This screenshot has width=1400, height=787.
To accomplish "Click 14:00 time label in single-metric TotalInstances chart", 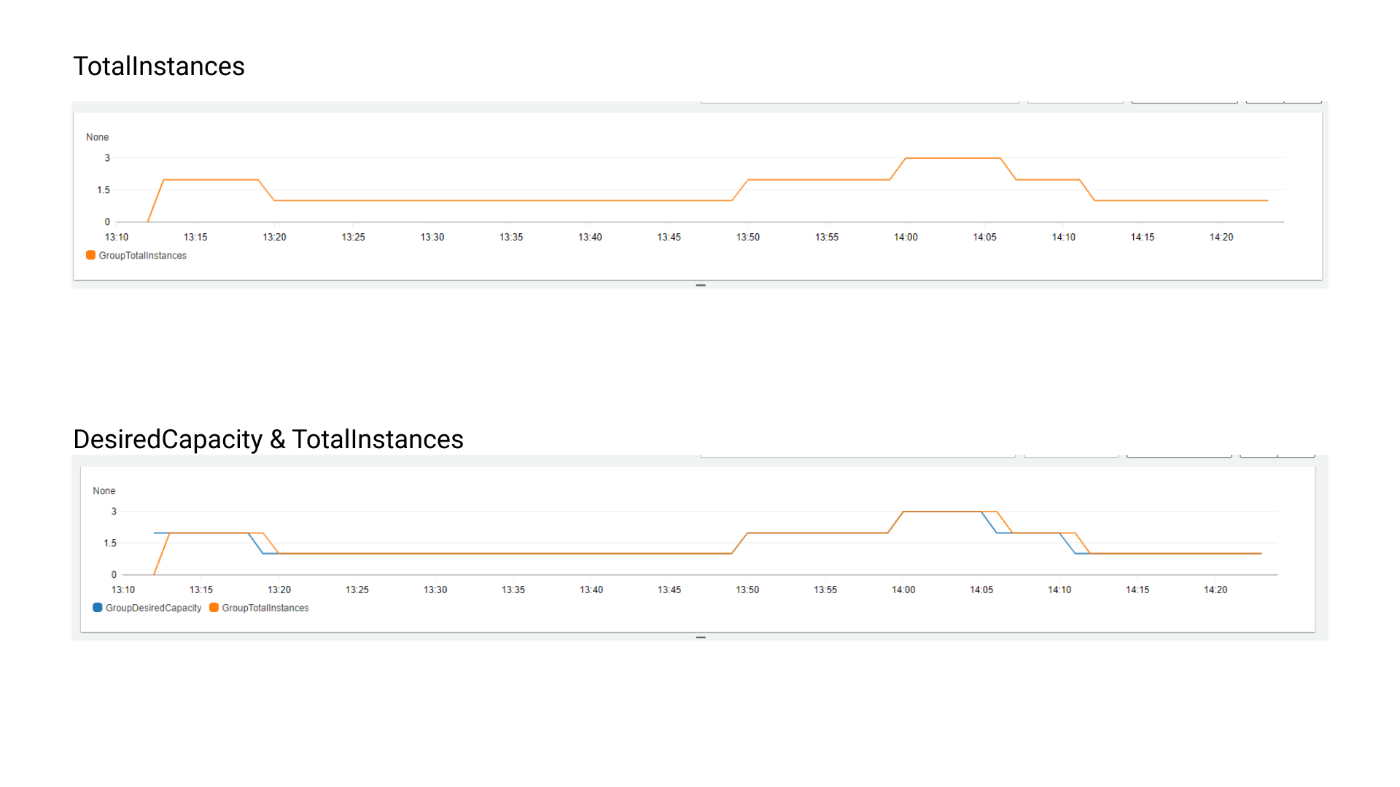I will click(x=905, y=237).
